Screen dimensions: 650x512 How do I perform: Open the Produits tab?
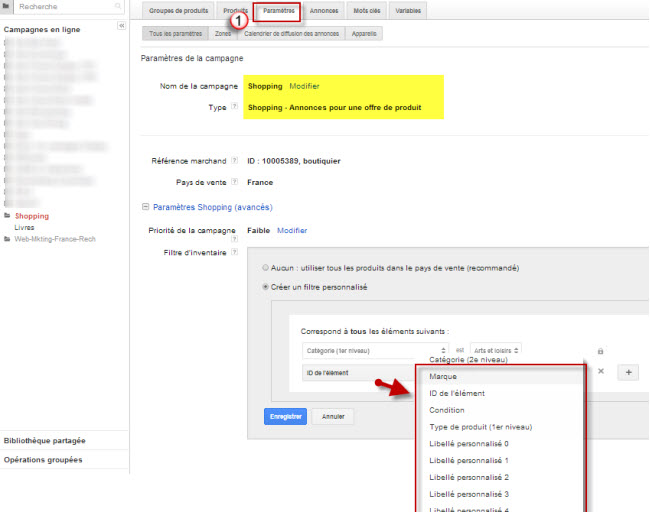235,11
